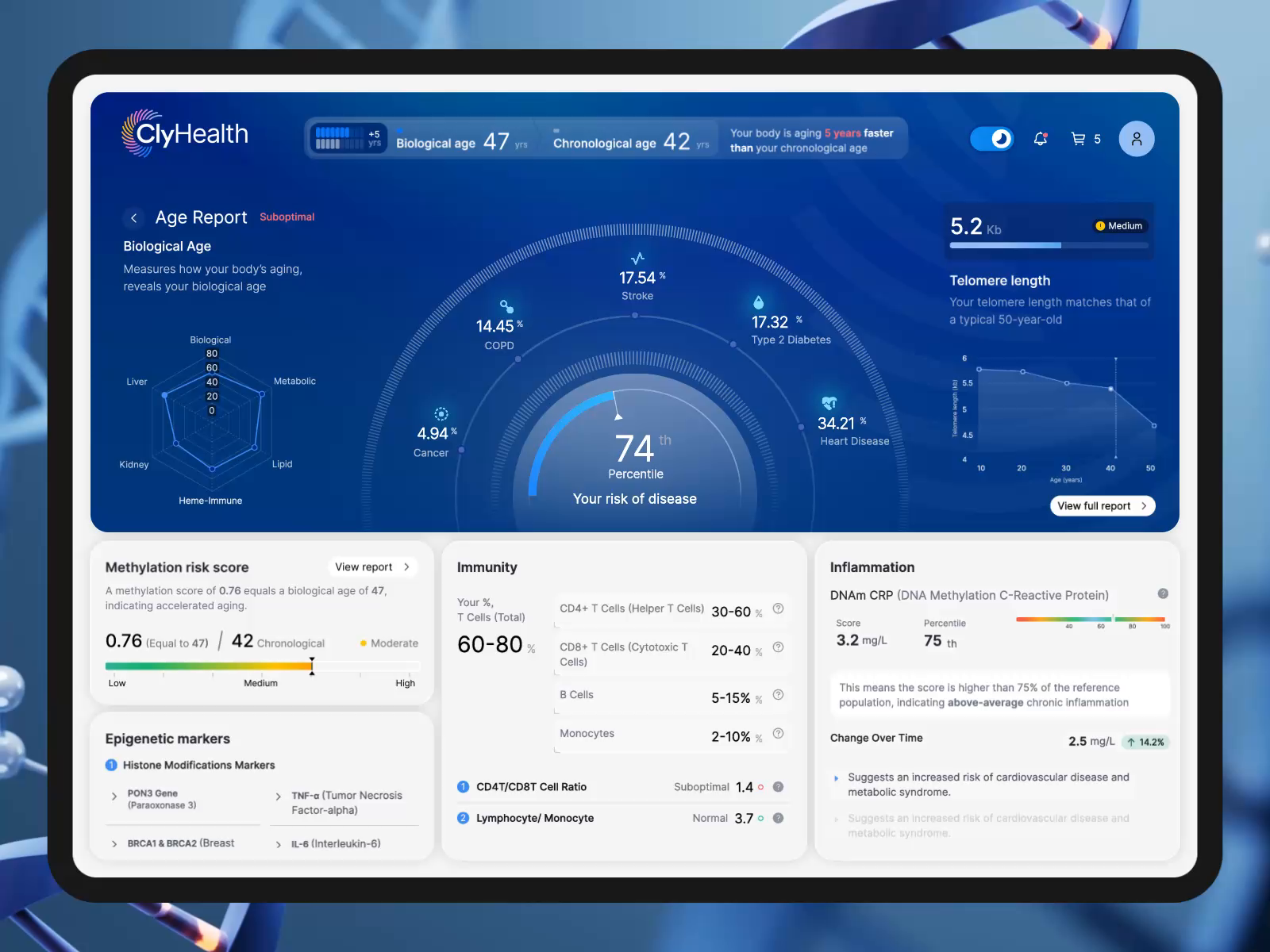
Task: Open the Methylation risk score View report link
Action: click(373, 566)
